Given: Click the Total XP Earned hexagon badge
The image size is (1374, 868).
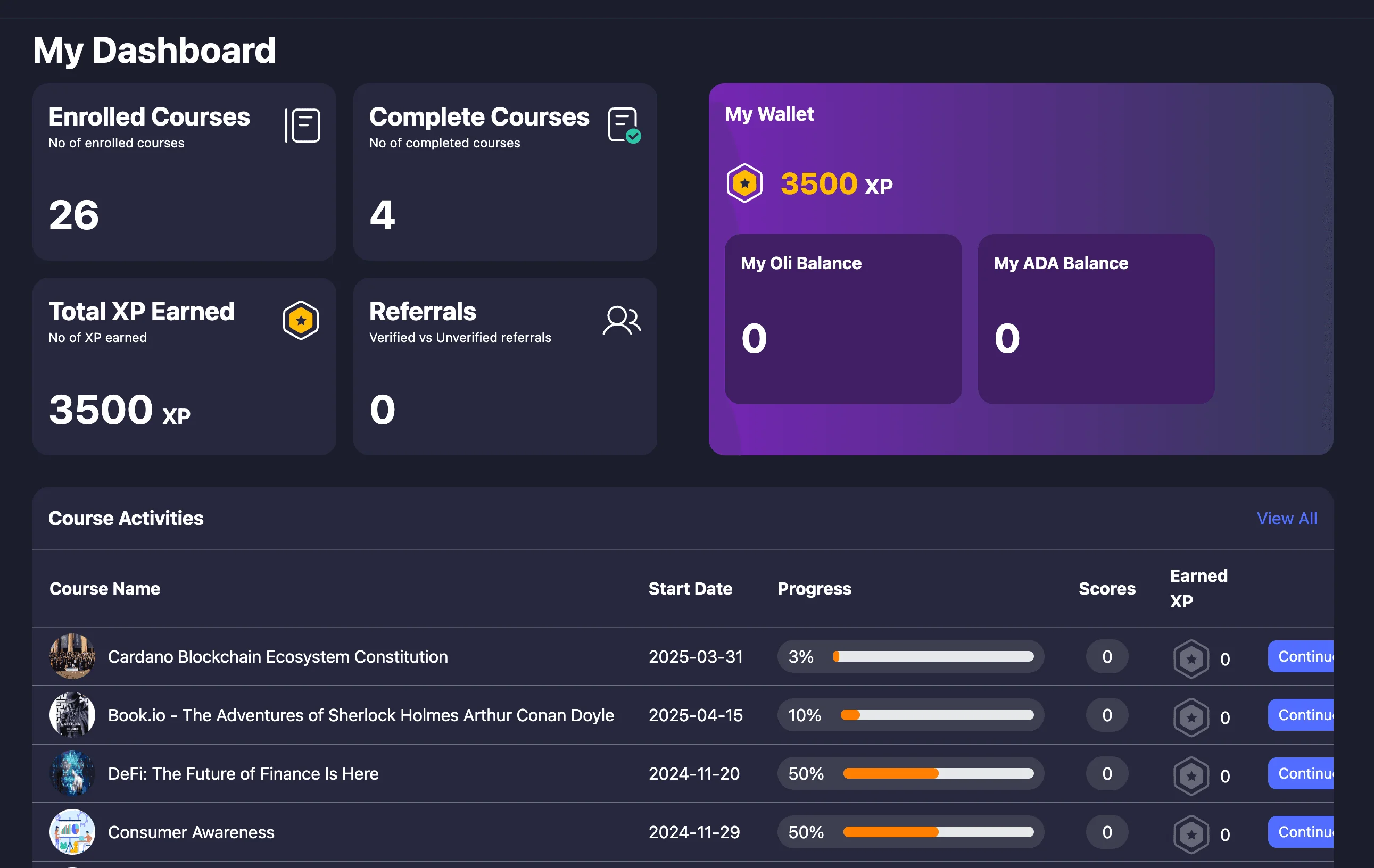Looking at the screenshot, I should [301, 321].
